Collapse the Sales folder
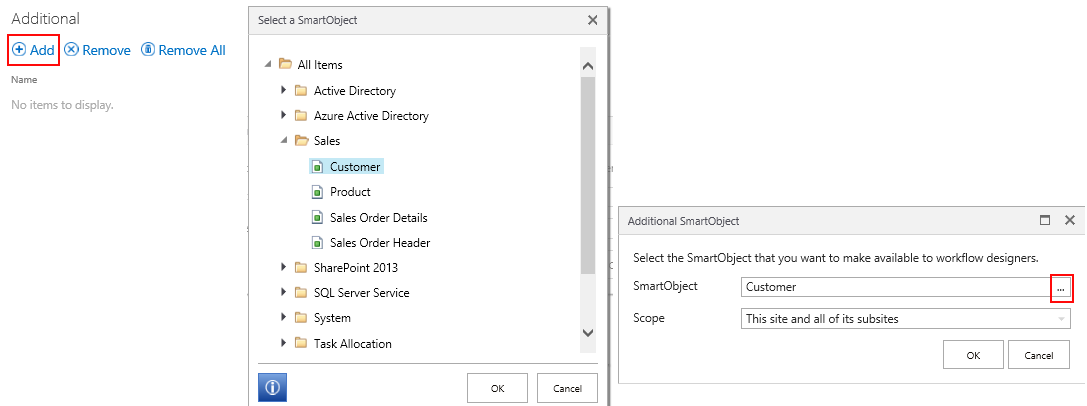The width and height of the screenshot is (1087, 406). pyautogui.click(x=284, y=141)
